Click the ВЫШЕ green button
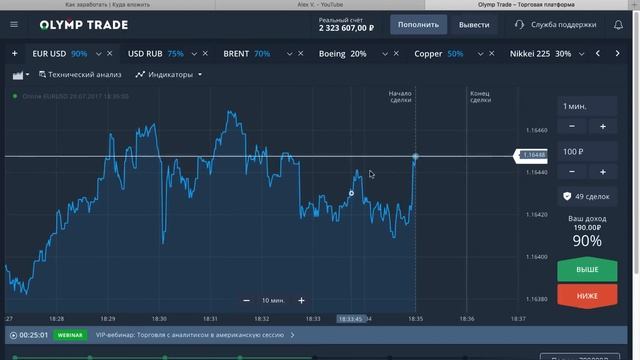This screenshot has width=640, height=360. click(x=587, y=269)
